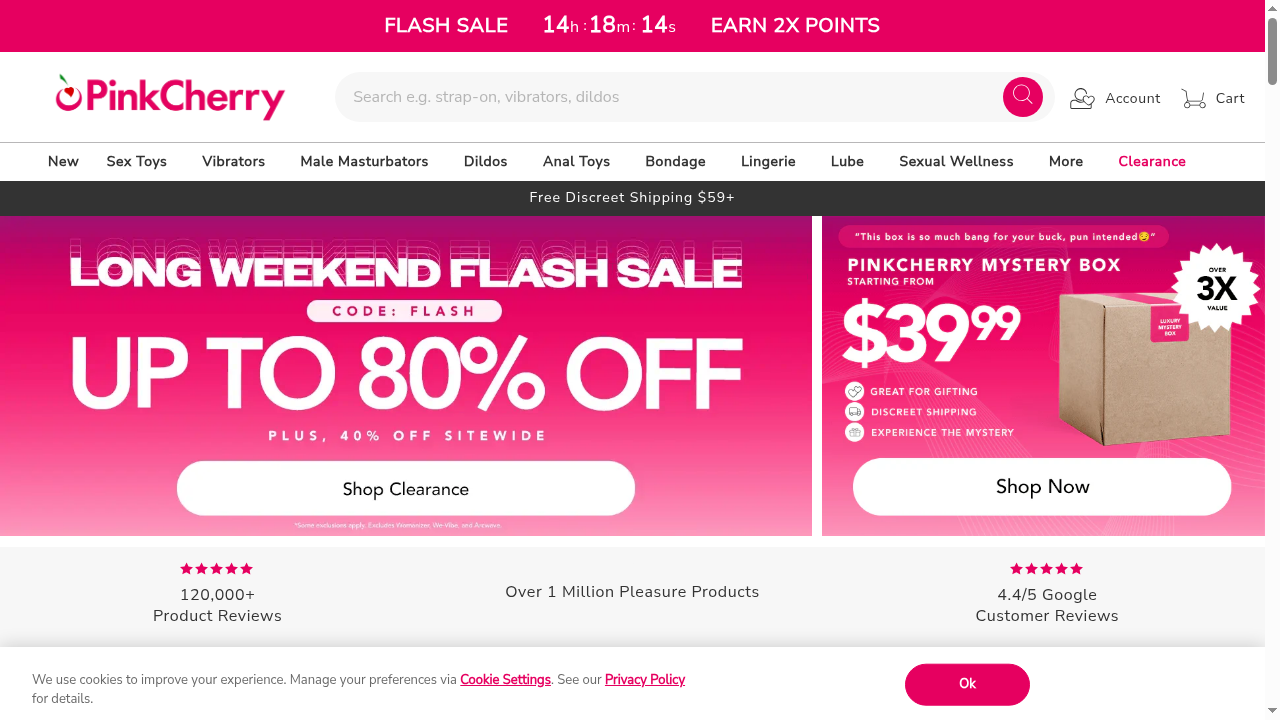Expand the Lingerie category
The image size is (1280, 720).
pyautogui.click(x=768, y=162)
